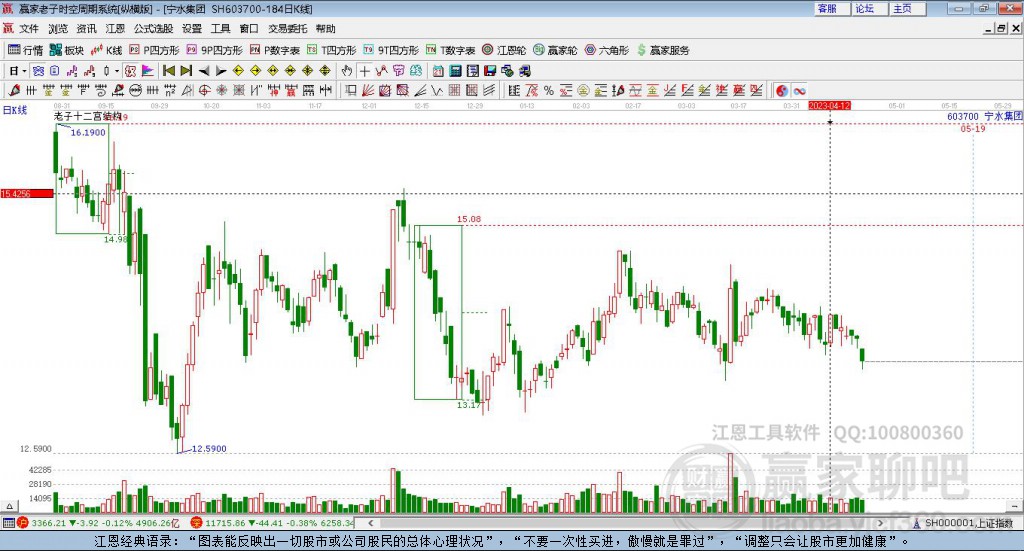
Task: Jump to first bar with green skip-left arrow
Action: pyautogui.click(x=168, y=71)
